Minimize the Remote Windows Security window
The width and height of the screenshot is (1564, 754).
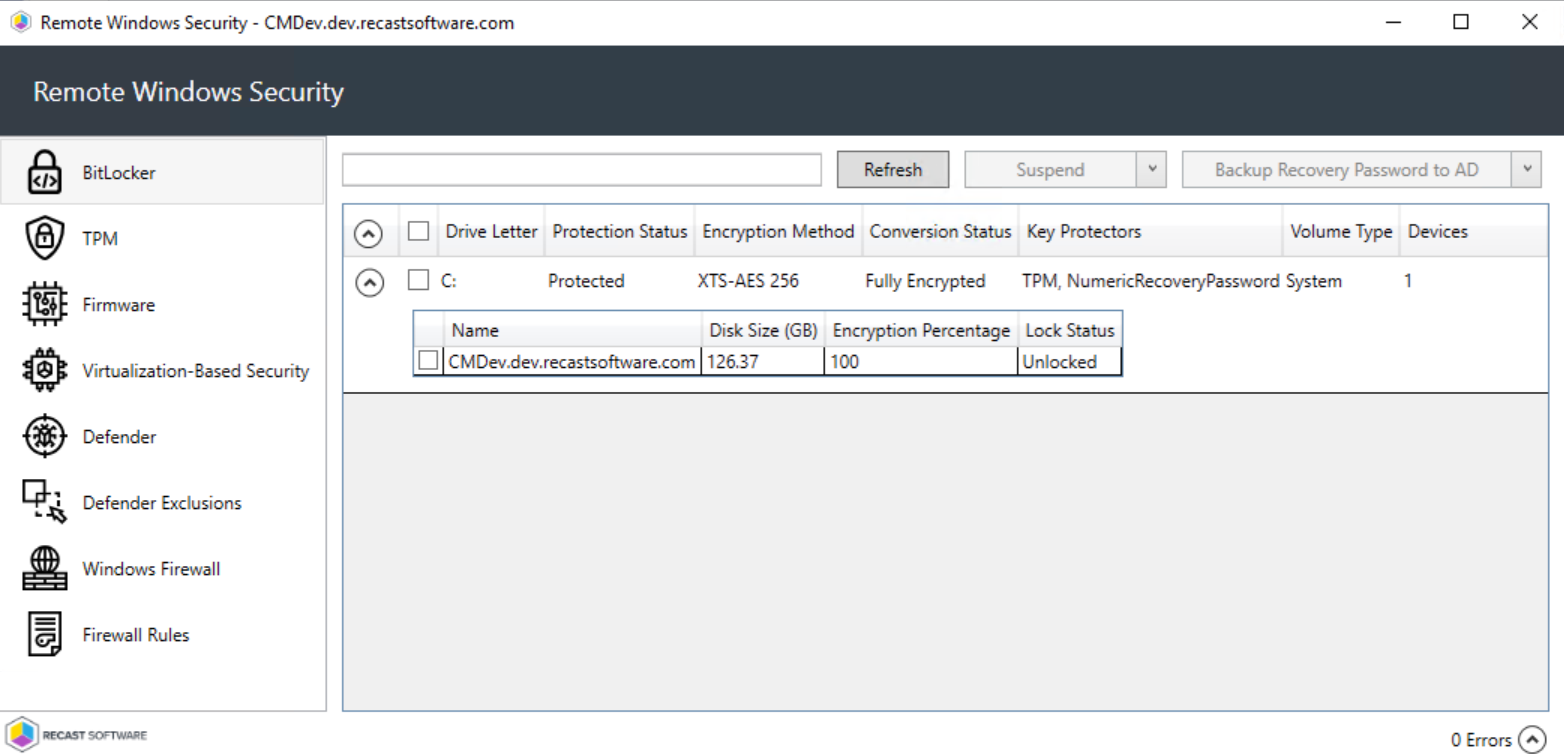pyautogui.click(x=1394, y=22)
